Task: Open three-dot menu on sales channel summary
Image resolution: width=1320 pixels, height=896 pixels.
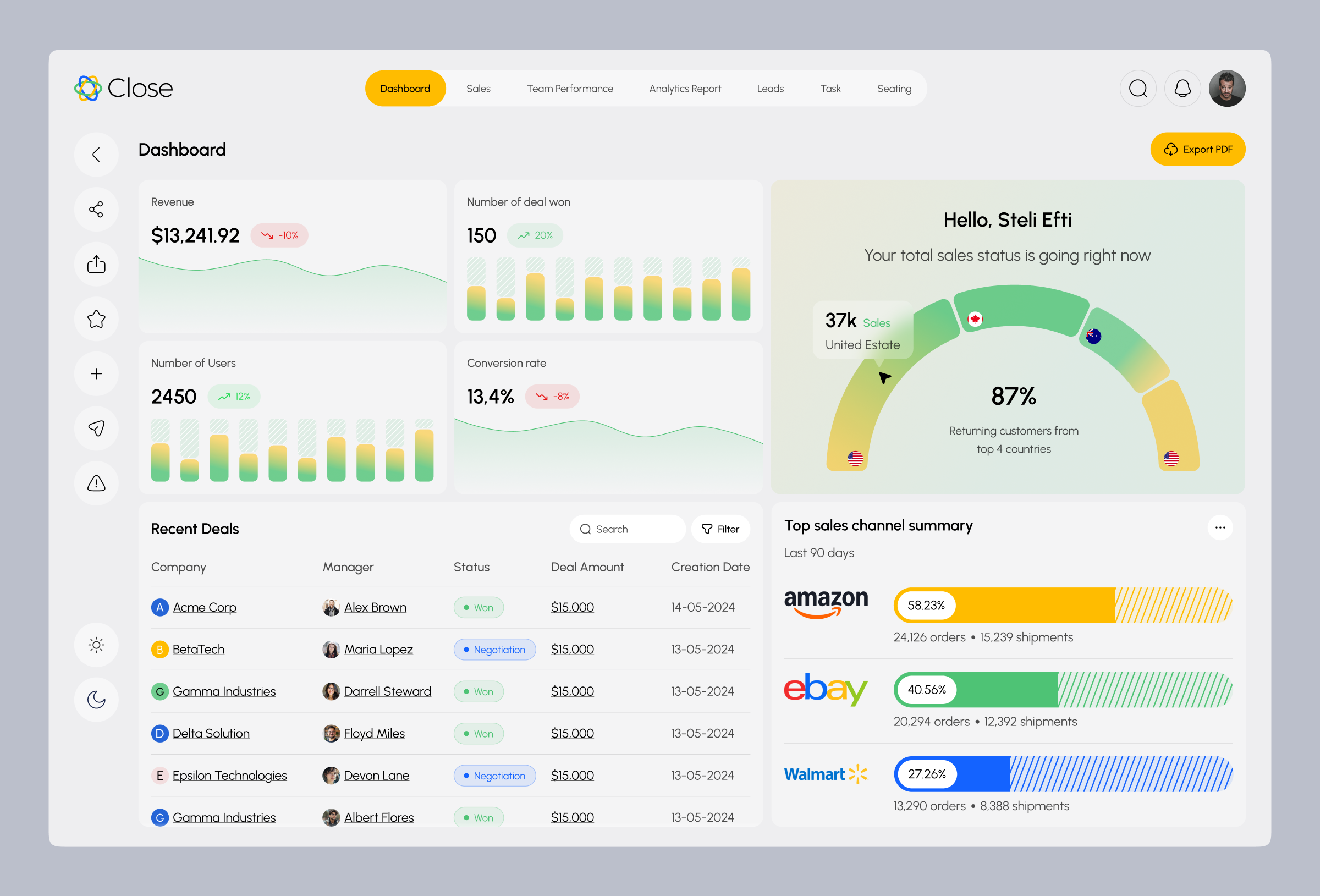Action: [1219, 527]
